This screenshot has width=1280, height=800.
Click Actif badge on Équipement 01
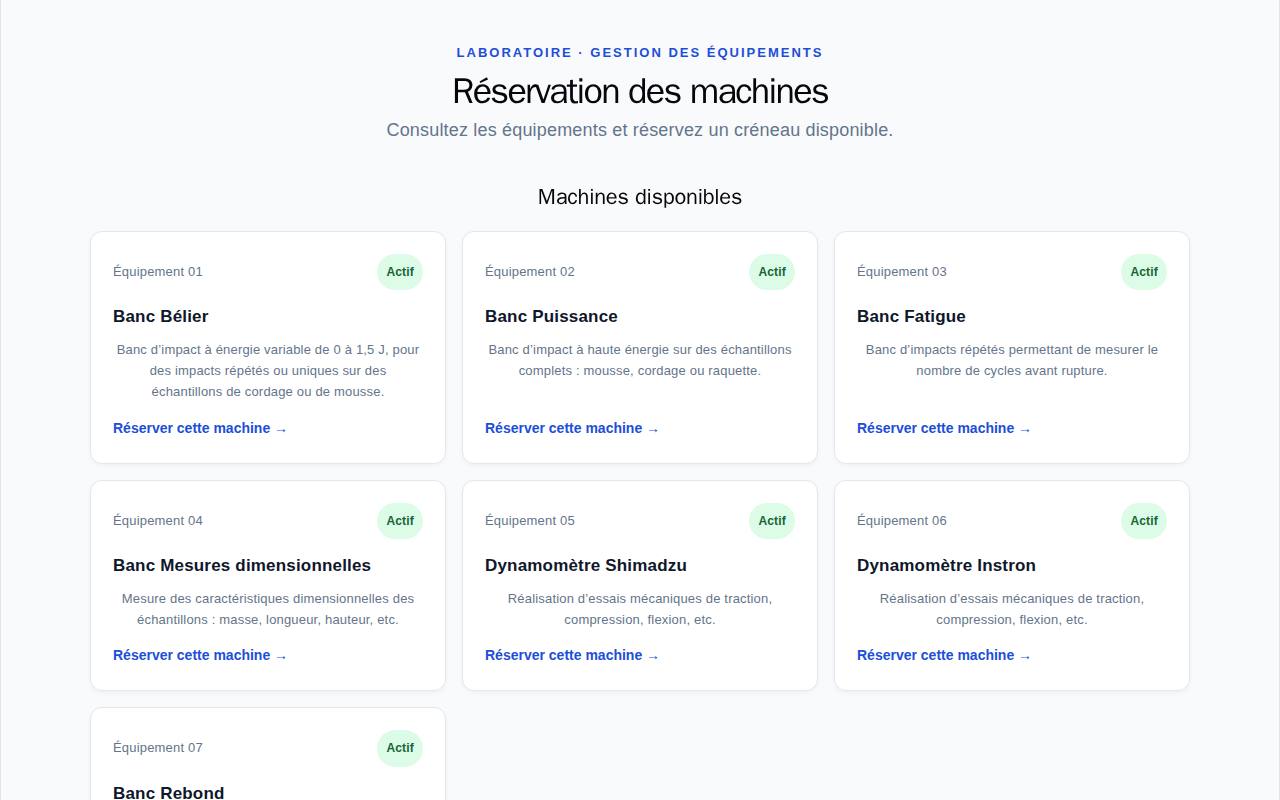[x=400, y=272]
